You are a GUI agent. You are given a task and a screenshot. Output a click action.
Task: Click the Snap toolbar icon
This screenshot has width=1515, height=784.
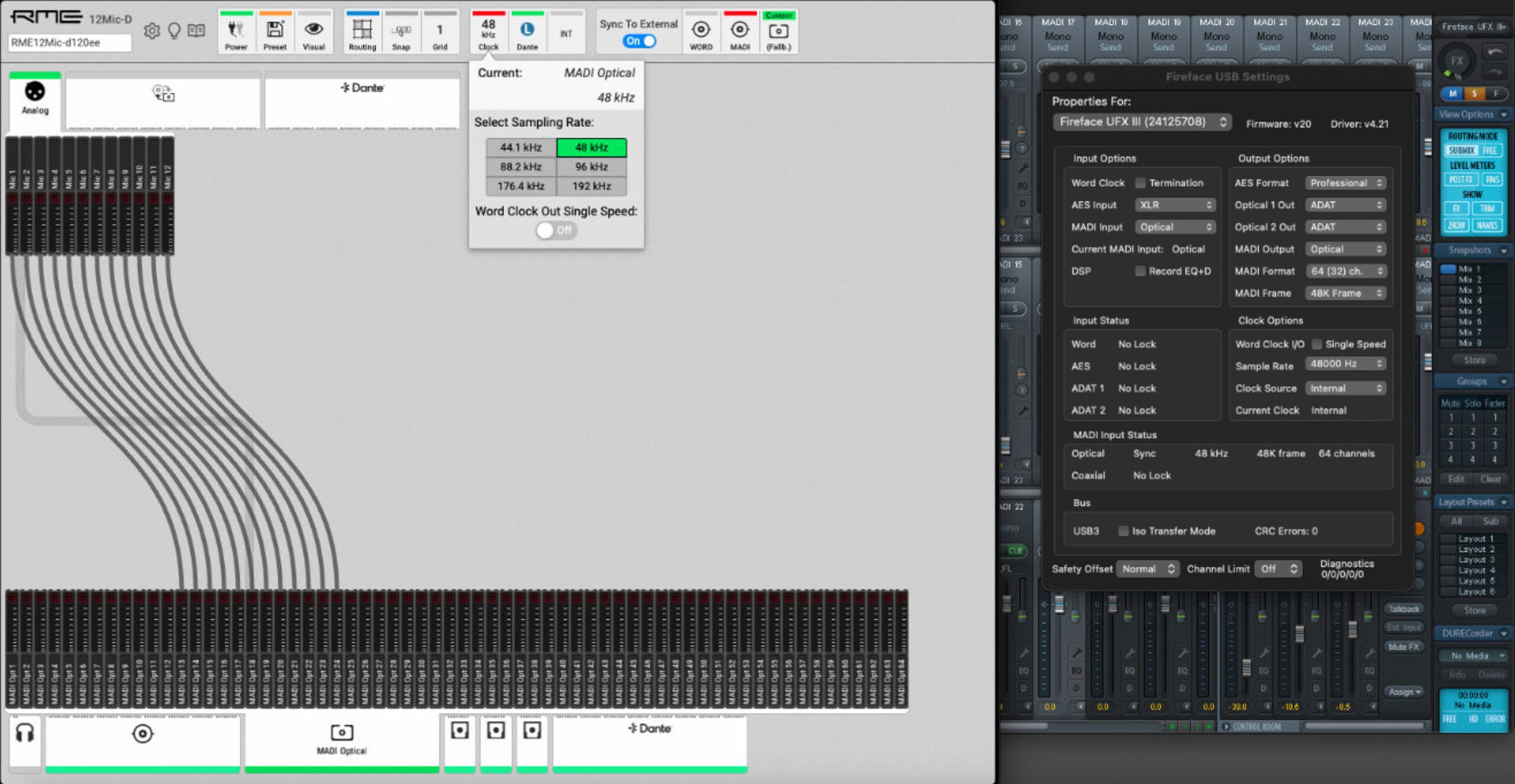401,33
